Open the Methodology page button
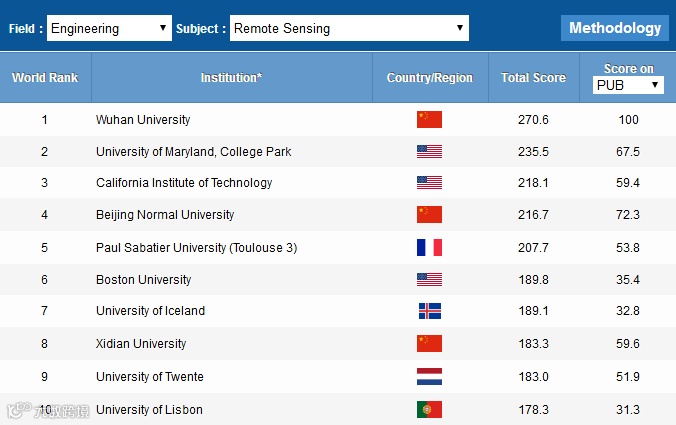The height and width of the screenshot is (425, 676). pos(615,28)
